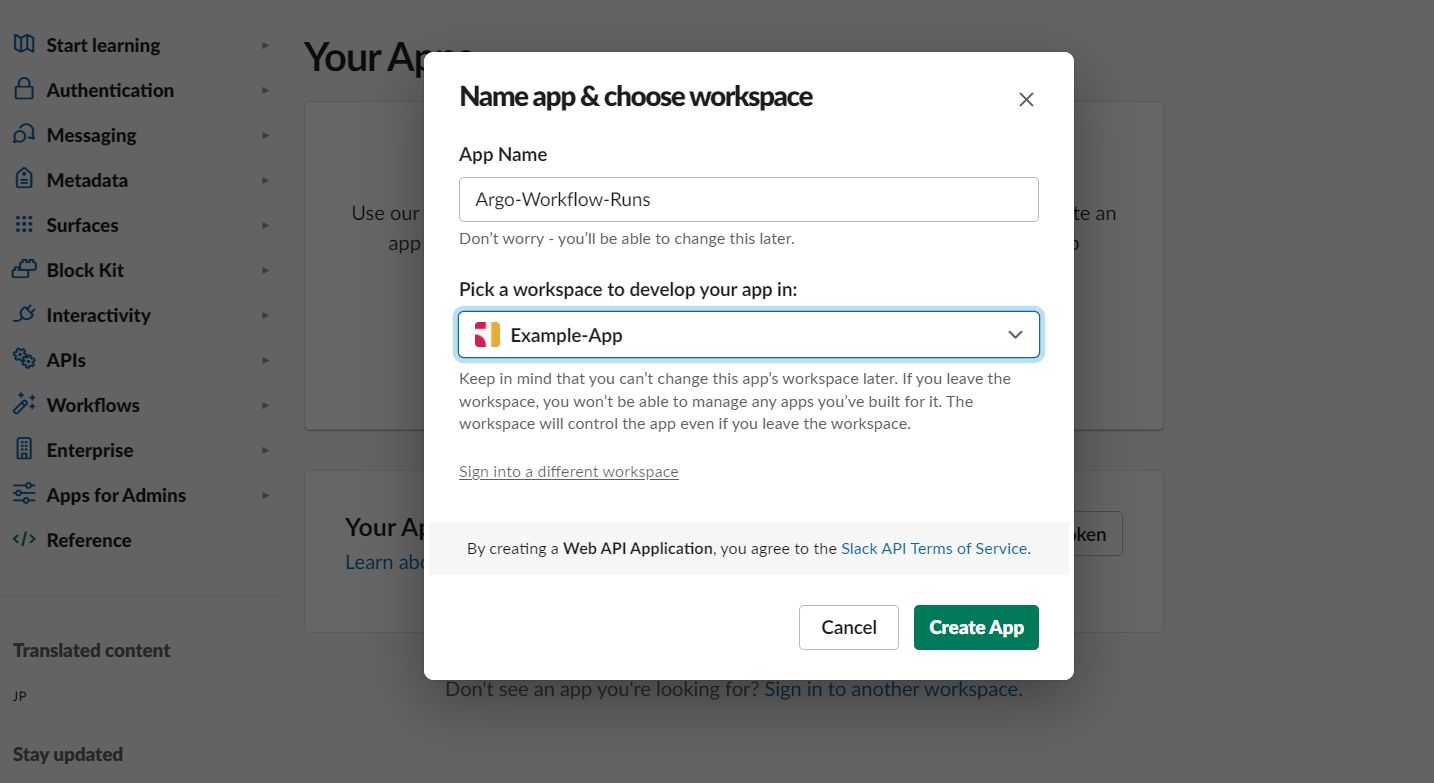1434x783 pixels.
Task: Close the Name app dialog with X
Action: (x=1026, y=99)
